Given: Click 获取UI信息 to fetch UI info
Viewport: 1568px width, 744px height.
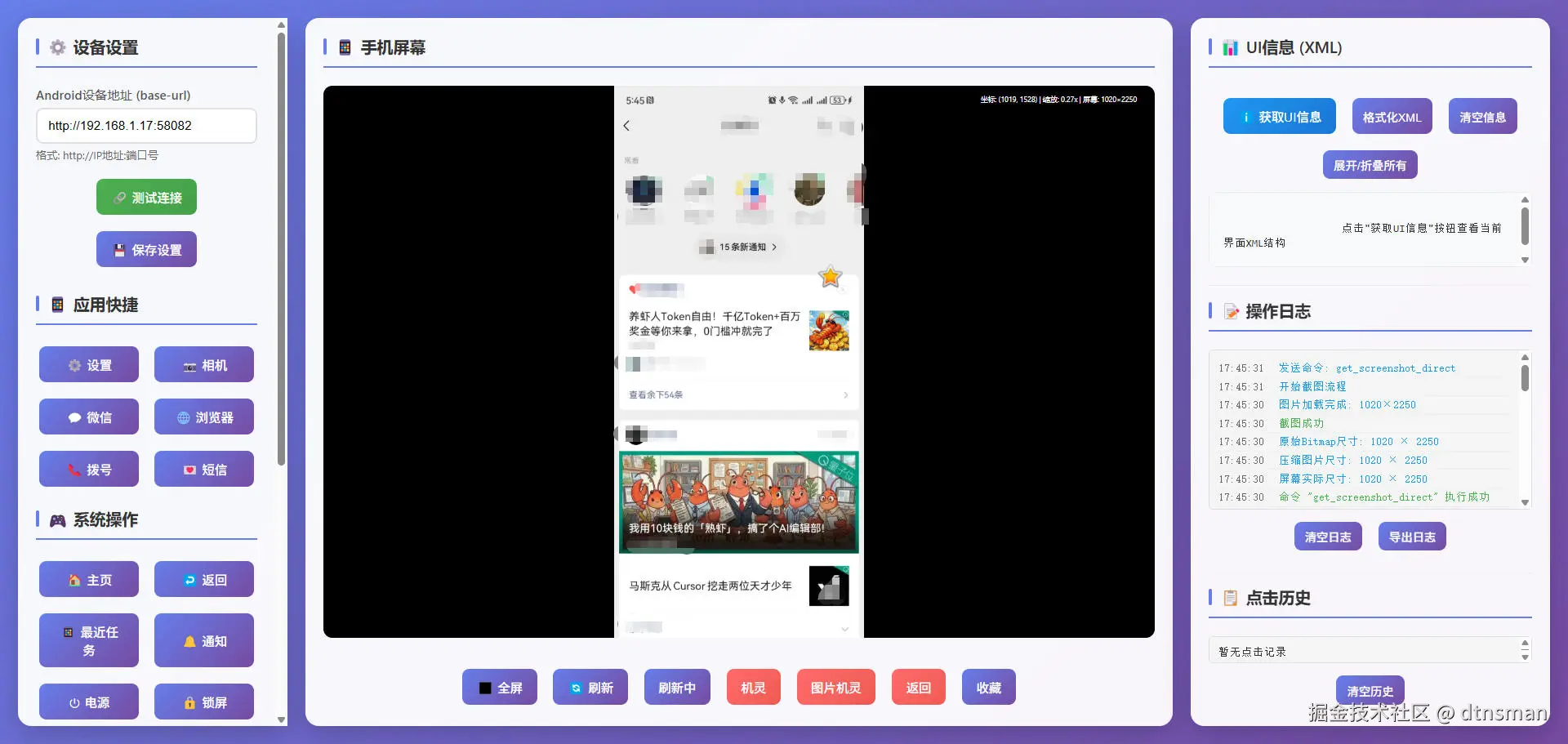Looking at the screenshot, I should click(x=1279, y=116).
